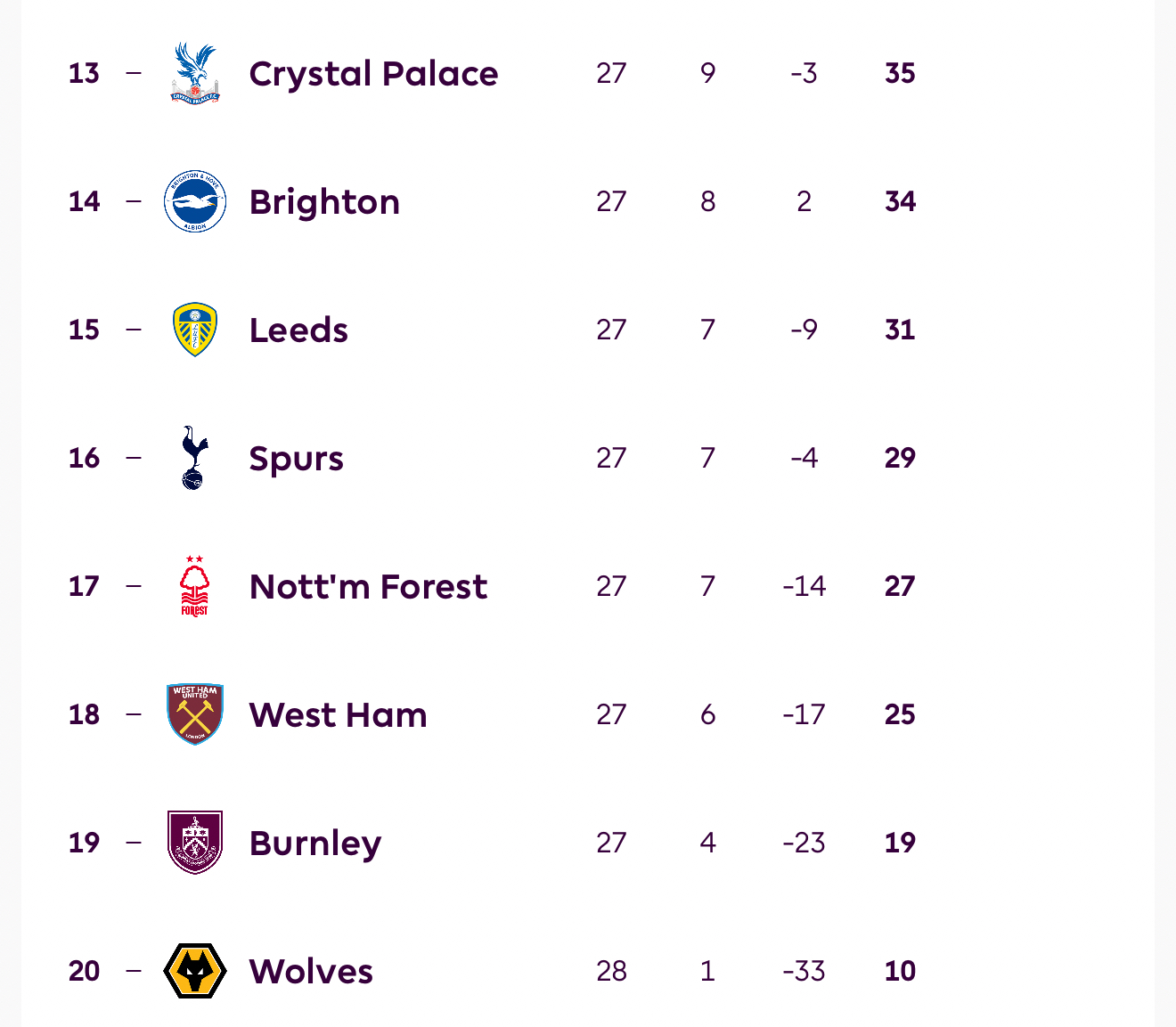The image size is (1176, 1027).
Task: Open the Brighton team name link
Action: [324, 202]
